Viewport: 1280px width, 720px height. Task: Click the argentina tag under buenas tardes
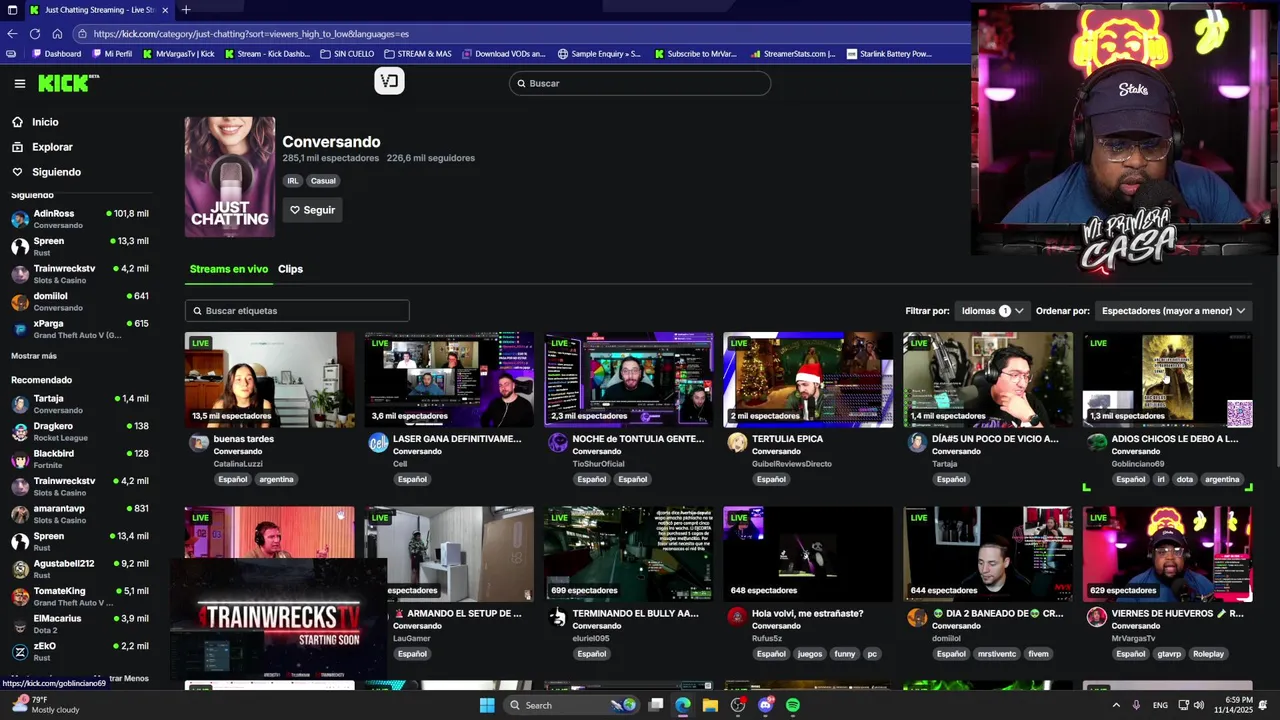pos(277,479)
